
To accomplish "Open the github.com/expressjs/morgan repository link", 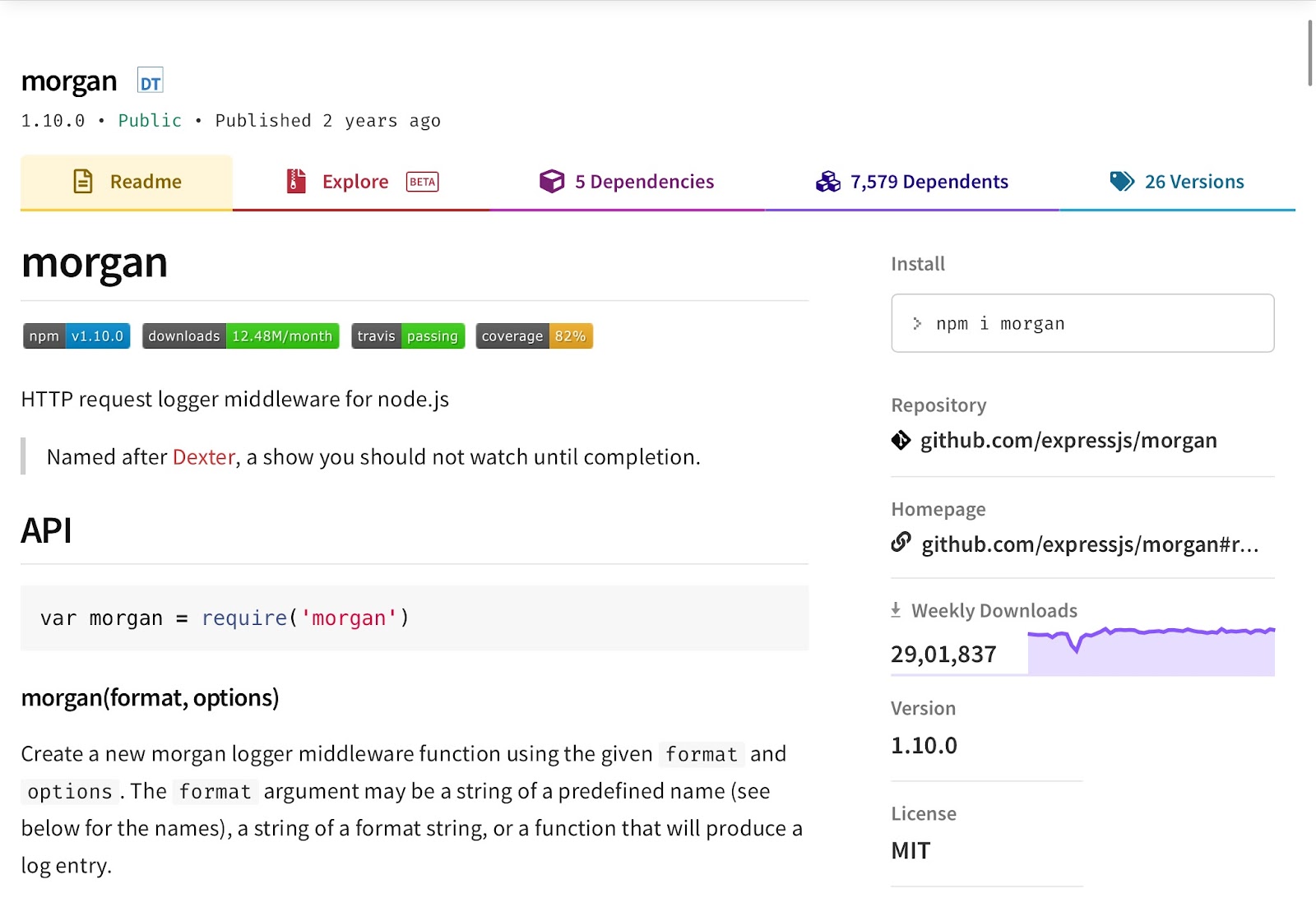I will [1068, 441].
